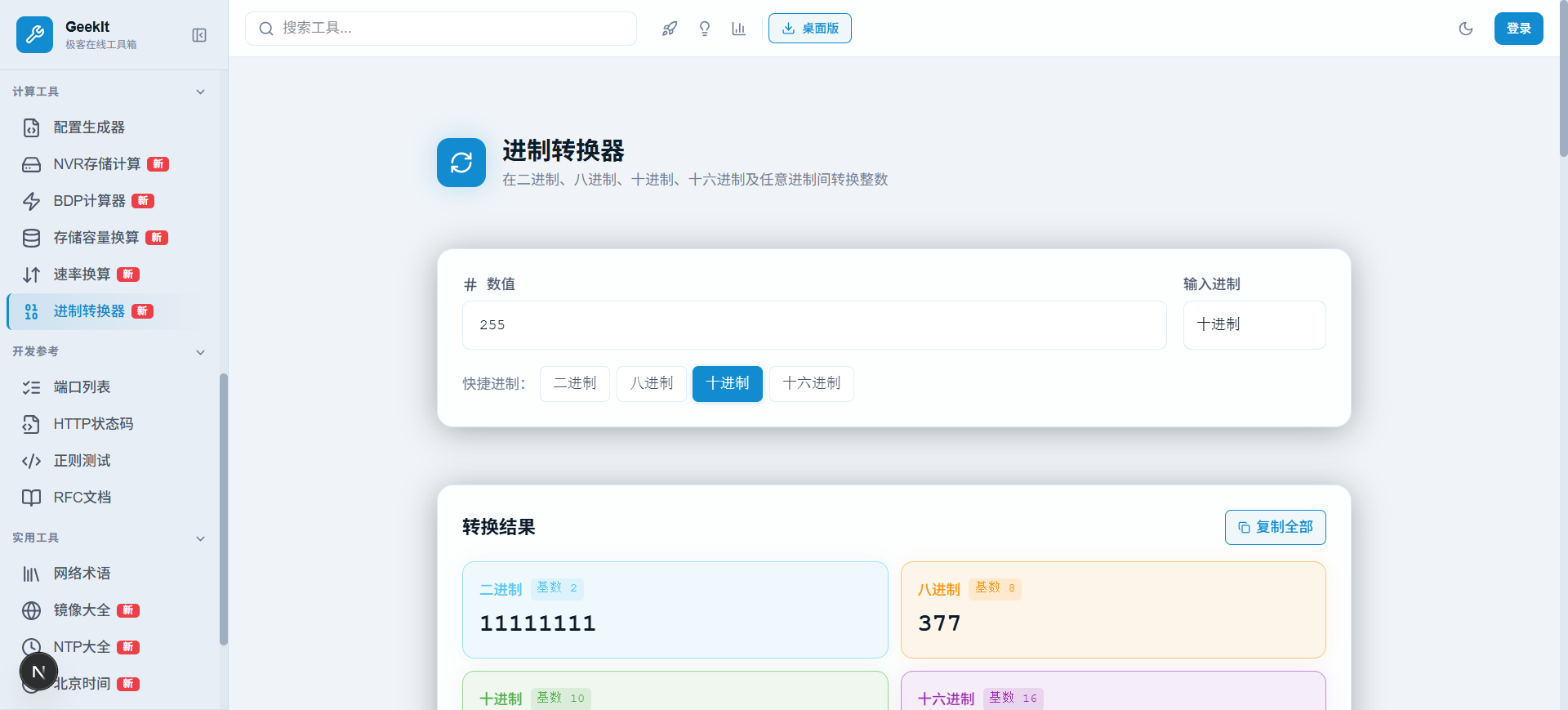This screenshot has width=1568, height=710.
Task: Select the 二进制 quick base option
Action: (575, 384)
